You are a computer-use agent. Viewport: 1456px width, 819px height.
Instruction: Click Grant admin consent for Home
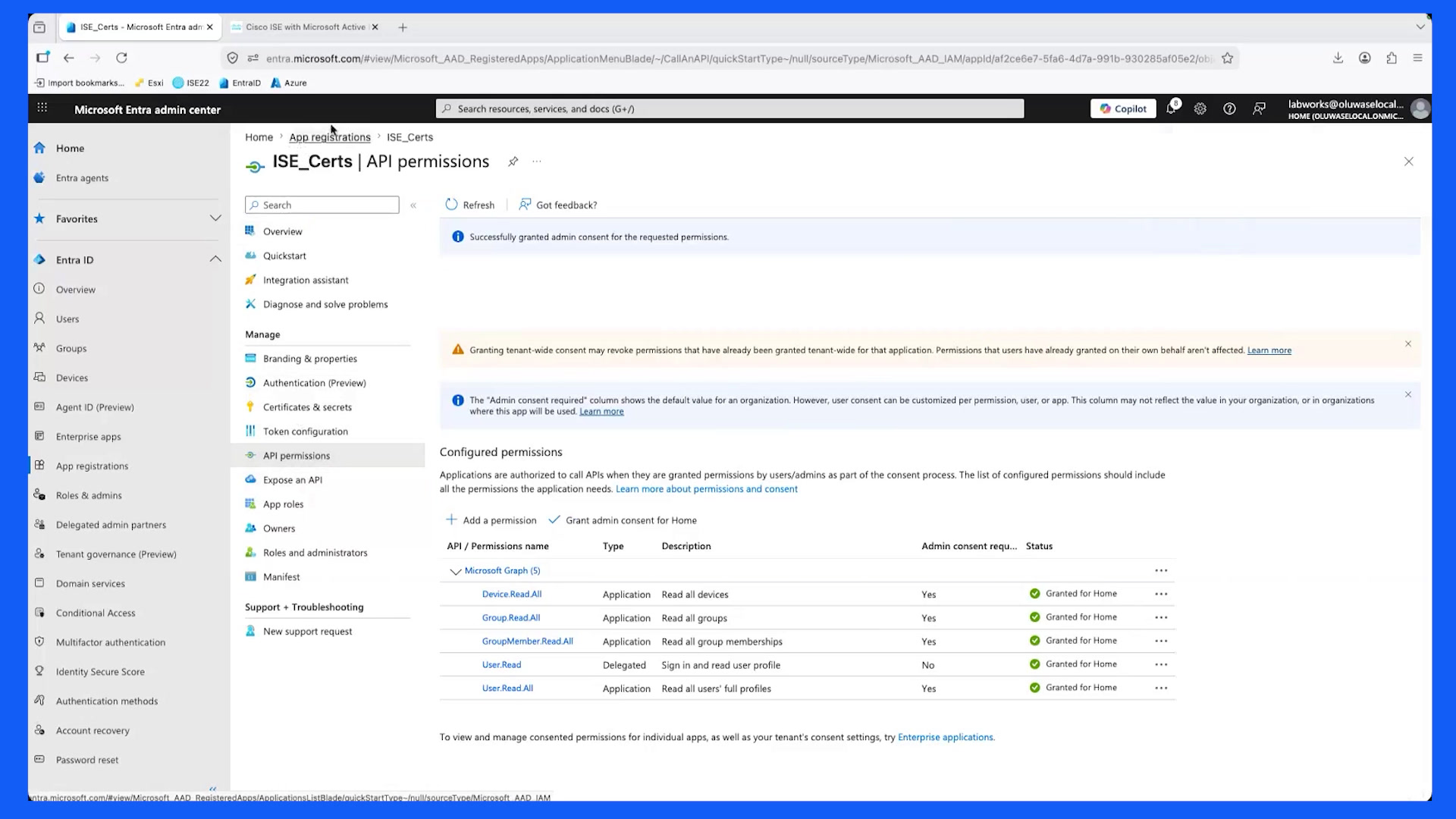click(623, 520)
